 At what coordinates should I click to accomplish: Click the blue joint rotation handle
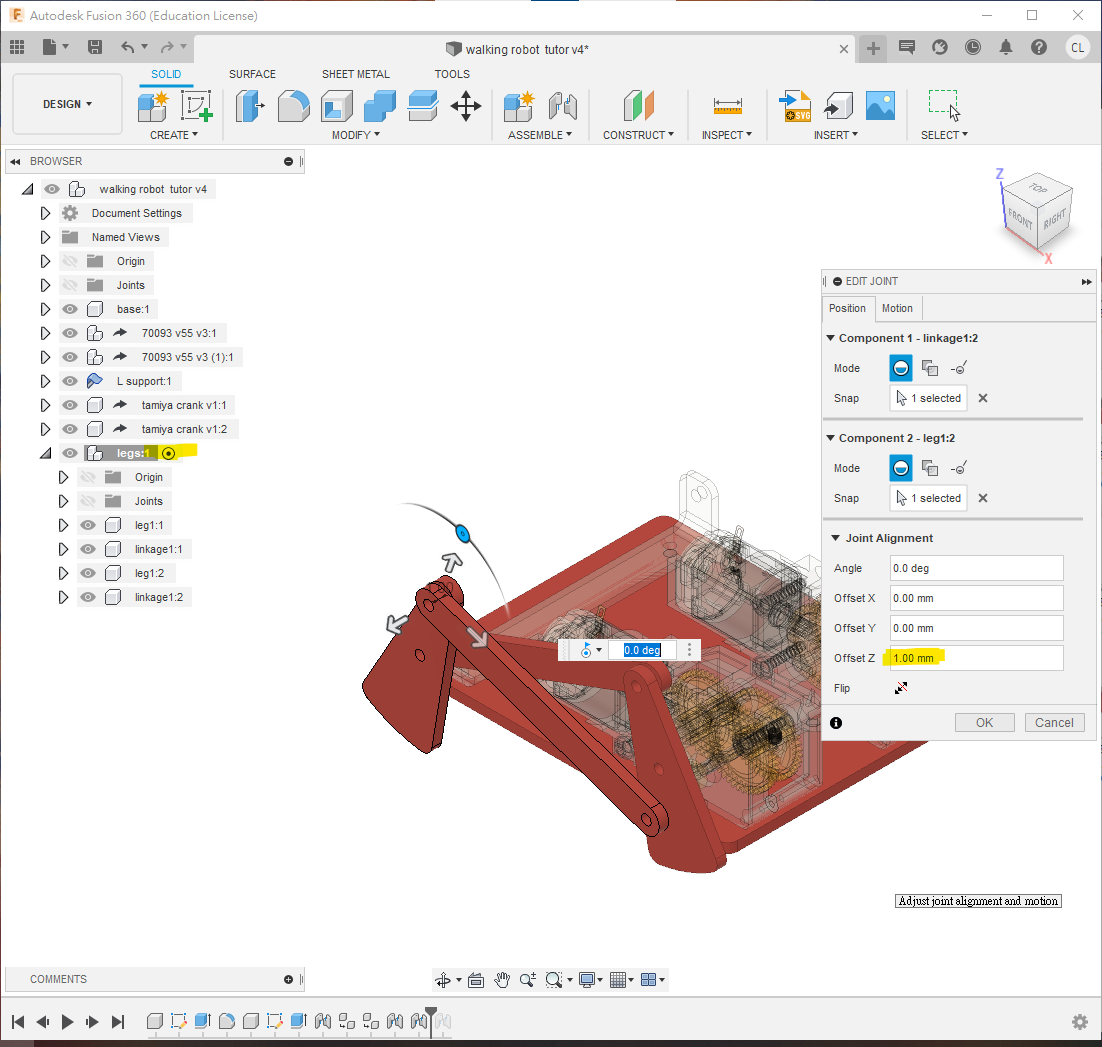coord(462,531)
